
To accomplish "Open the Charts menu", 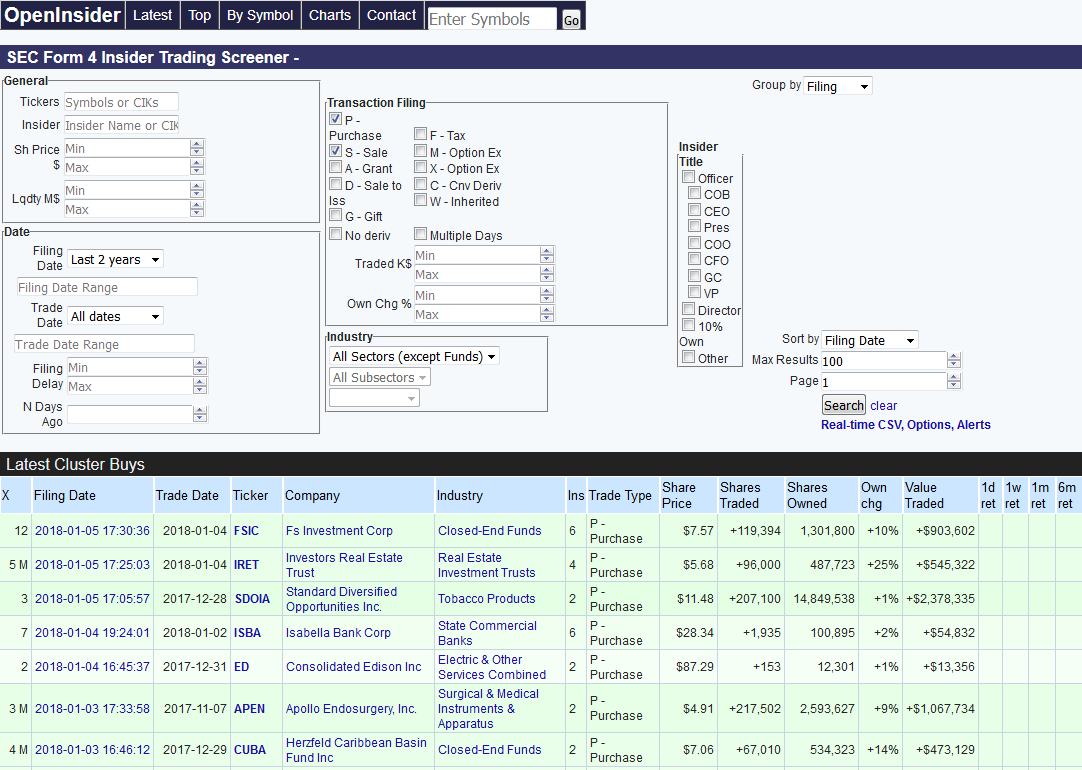I will coord(330,15).
